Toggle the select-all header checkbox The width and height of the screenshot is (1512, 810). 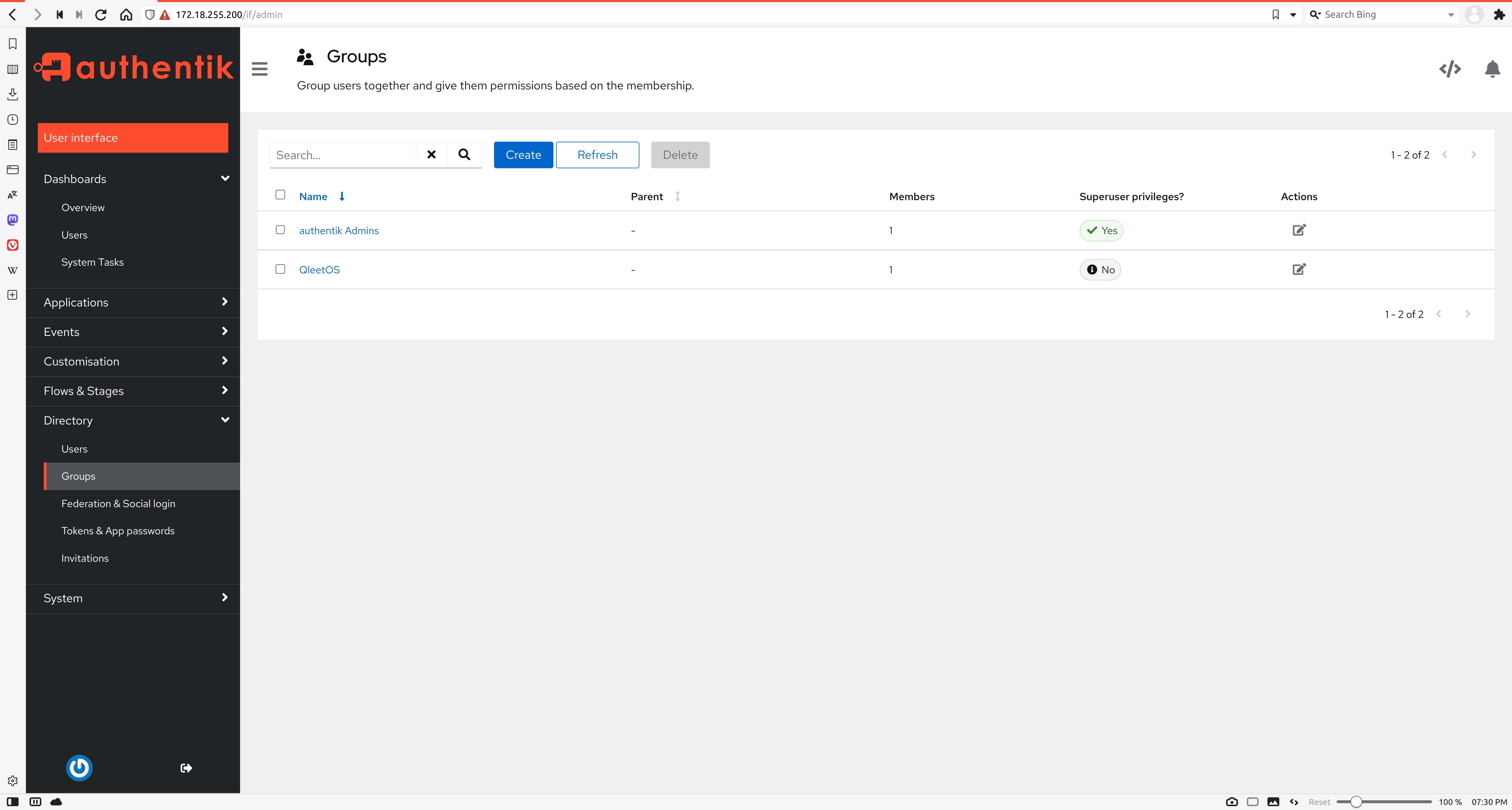pyautogui.click(x=280, y=195)
